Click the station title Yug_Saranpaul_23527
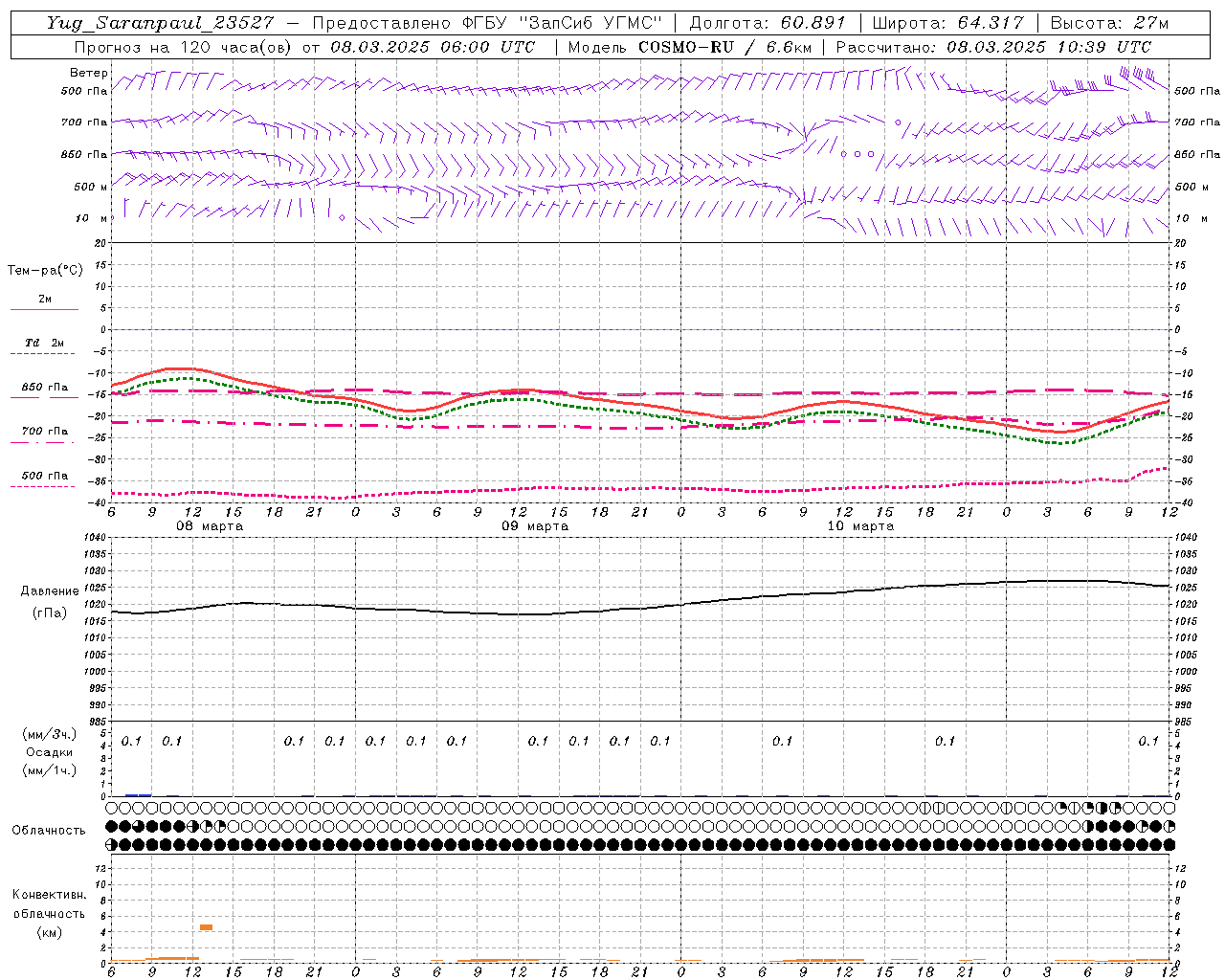Image resolution: width=1225 pixels, height=980 pixels. click(160, 22)
